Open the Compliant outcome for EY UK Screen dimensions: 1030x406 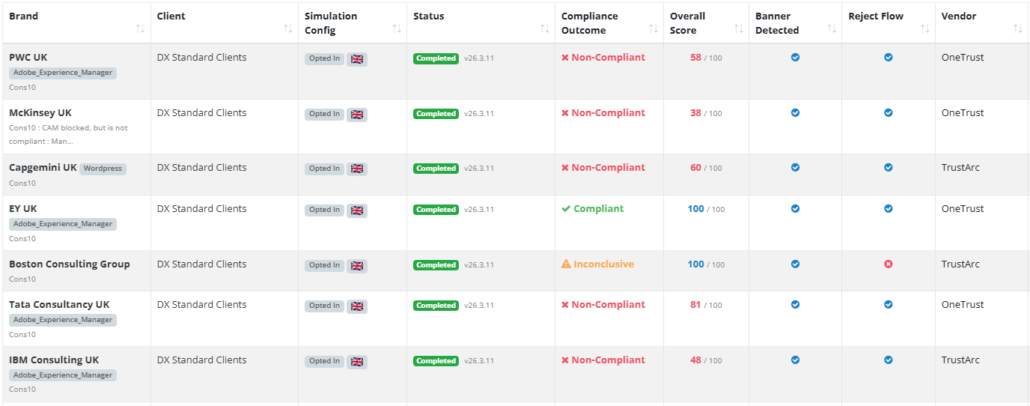592,209
